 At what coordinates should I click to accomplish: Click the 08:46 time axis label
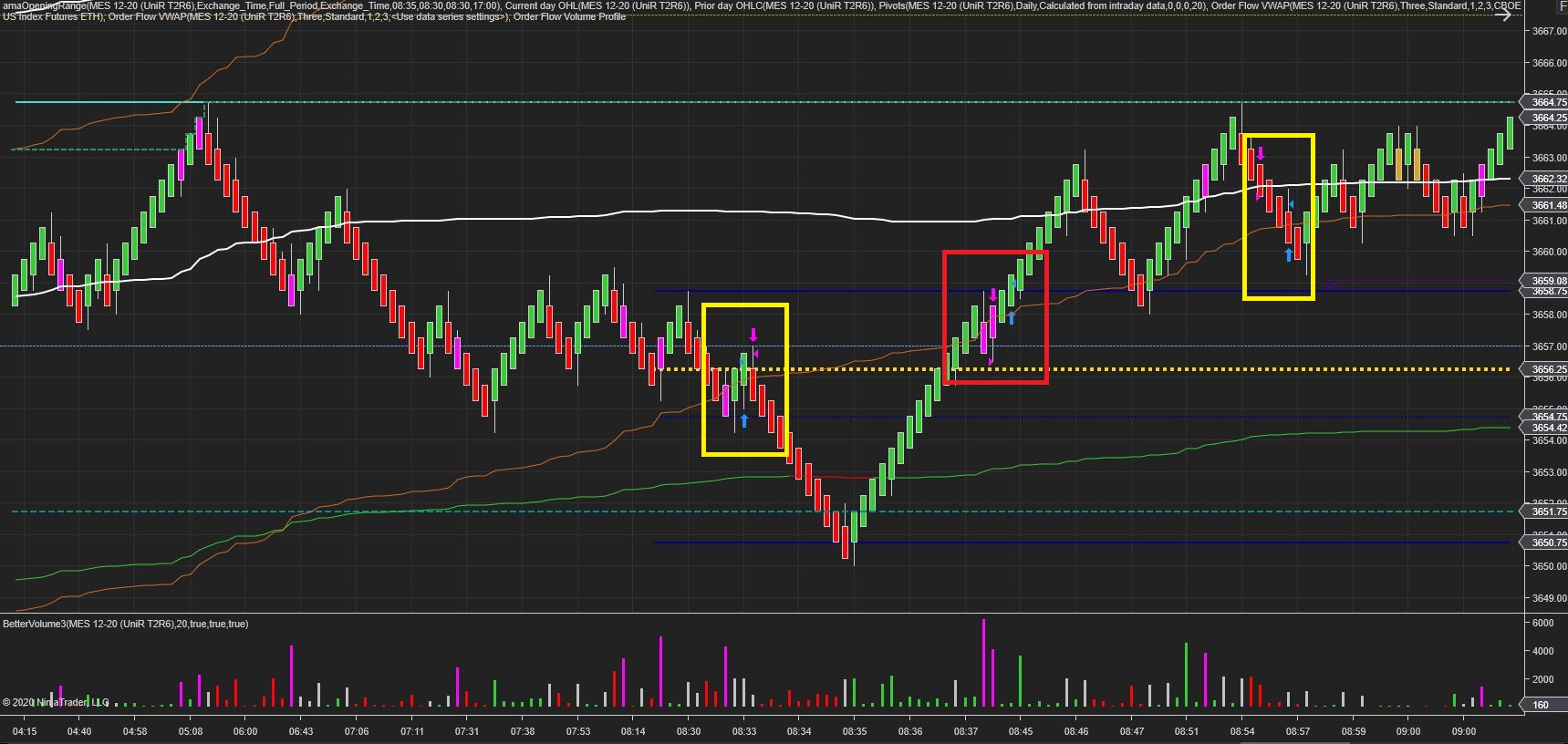tap(1075, 731)
